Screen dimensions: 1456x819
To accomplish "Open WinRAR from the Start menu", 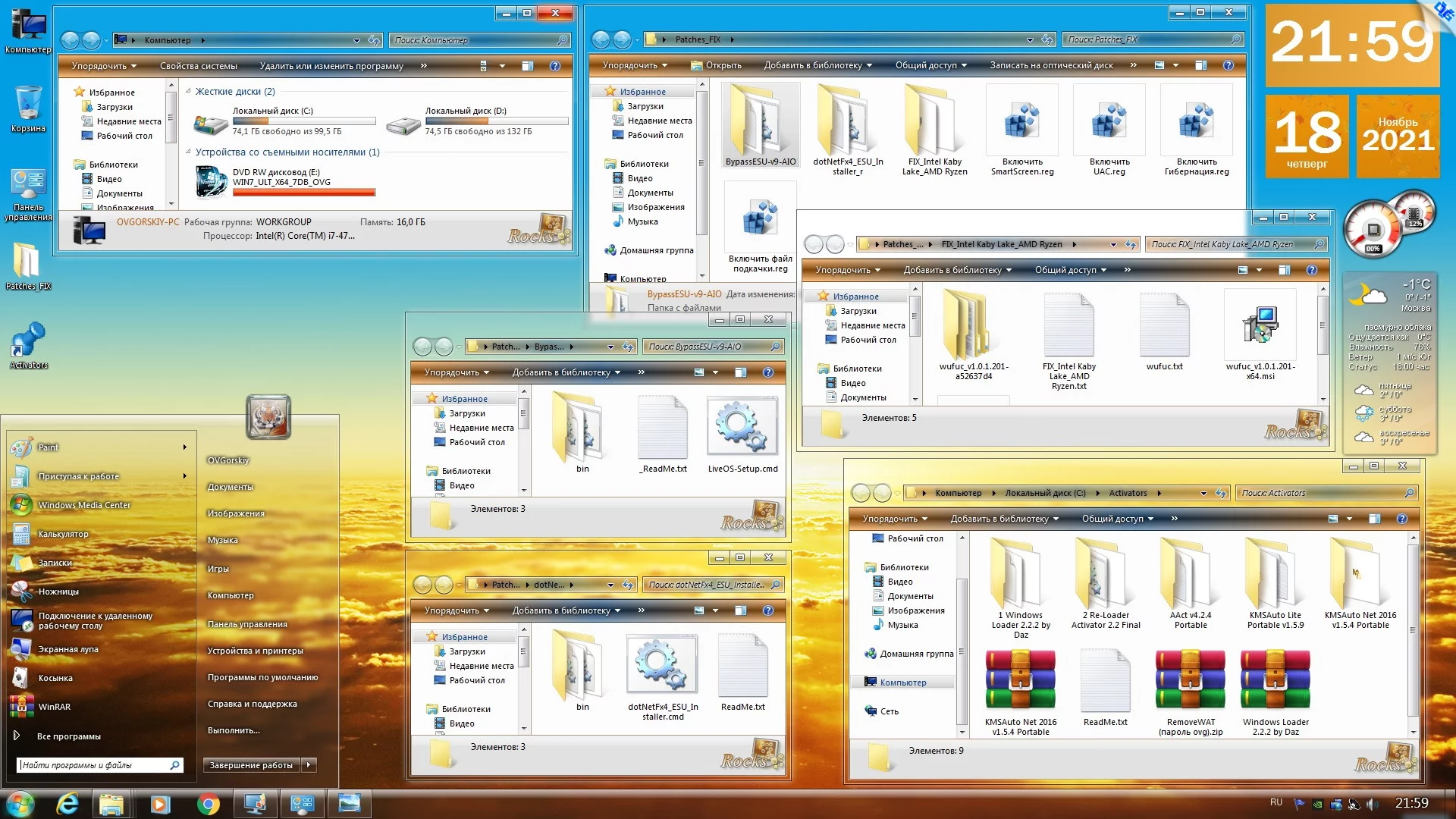I will pyautogui.click(x=54, y=707).
